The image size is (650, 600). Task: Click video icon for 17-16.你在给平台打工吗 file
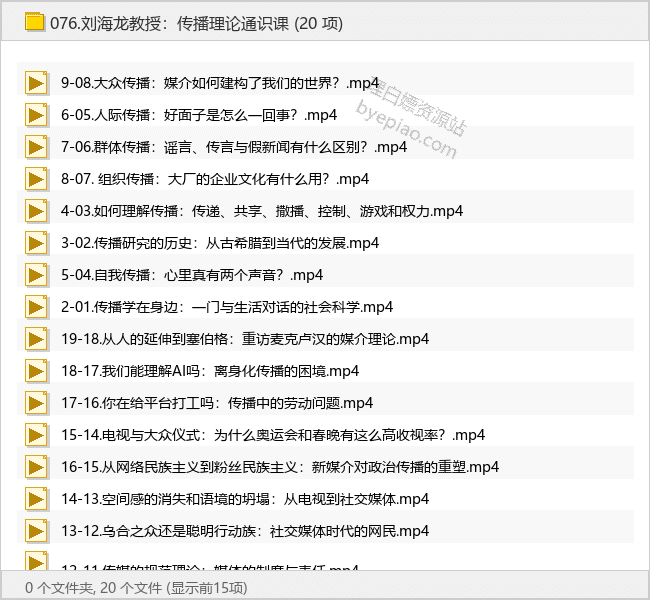(x=36, y=403)
